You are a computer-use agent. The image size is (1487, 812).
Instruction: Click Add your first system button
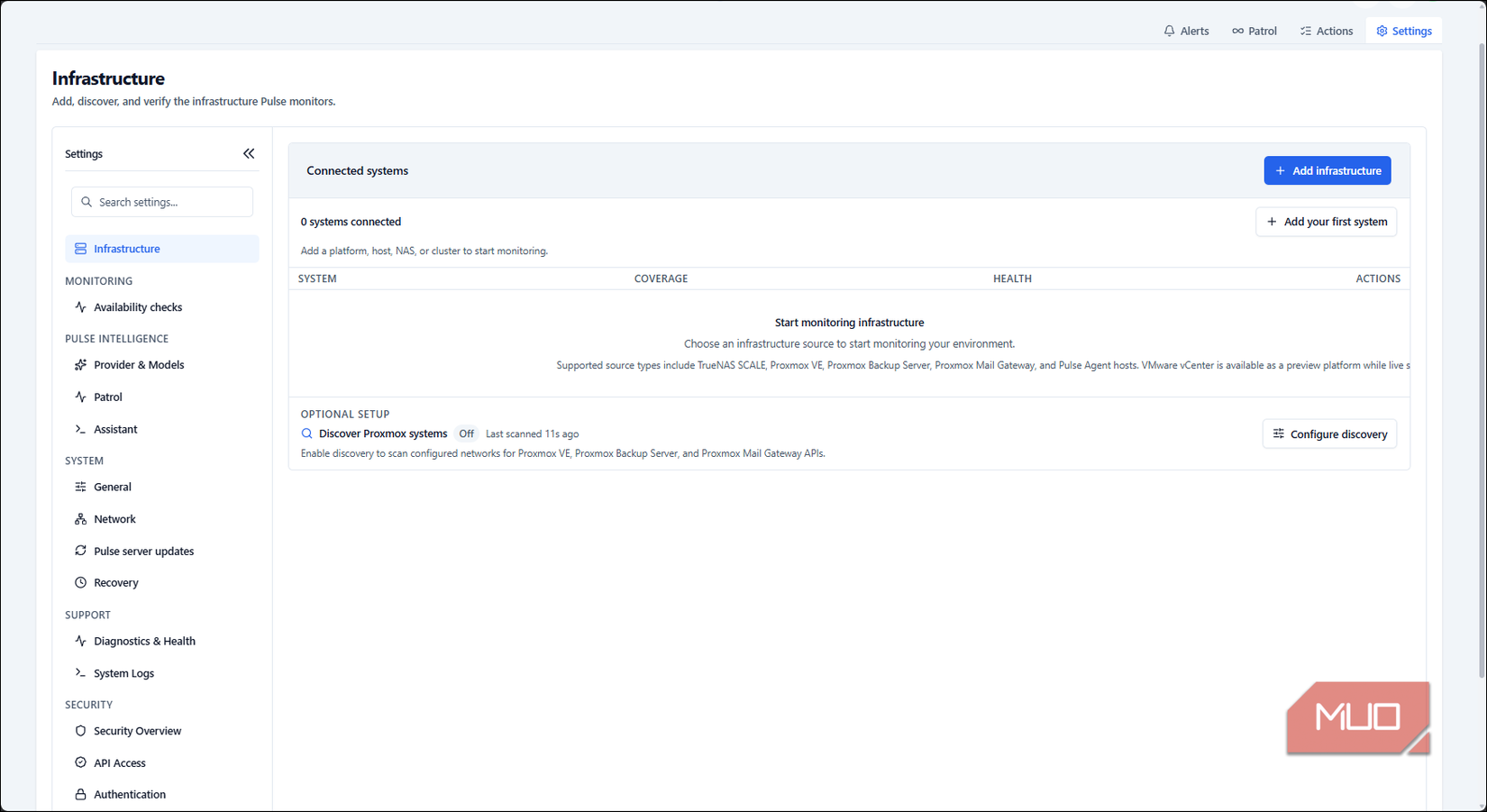click(1327, 222)
